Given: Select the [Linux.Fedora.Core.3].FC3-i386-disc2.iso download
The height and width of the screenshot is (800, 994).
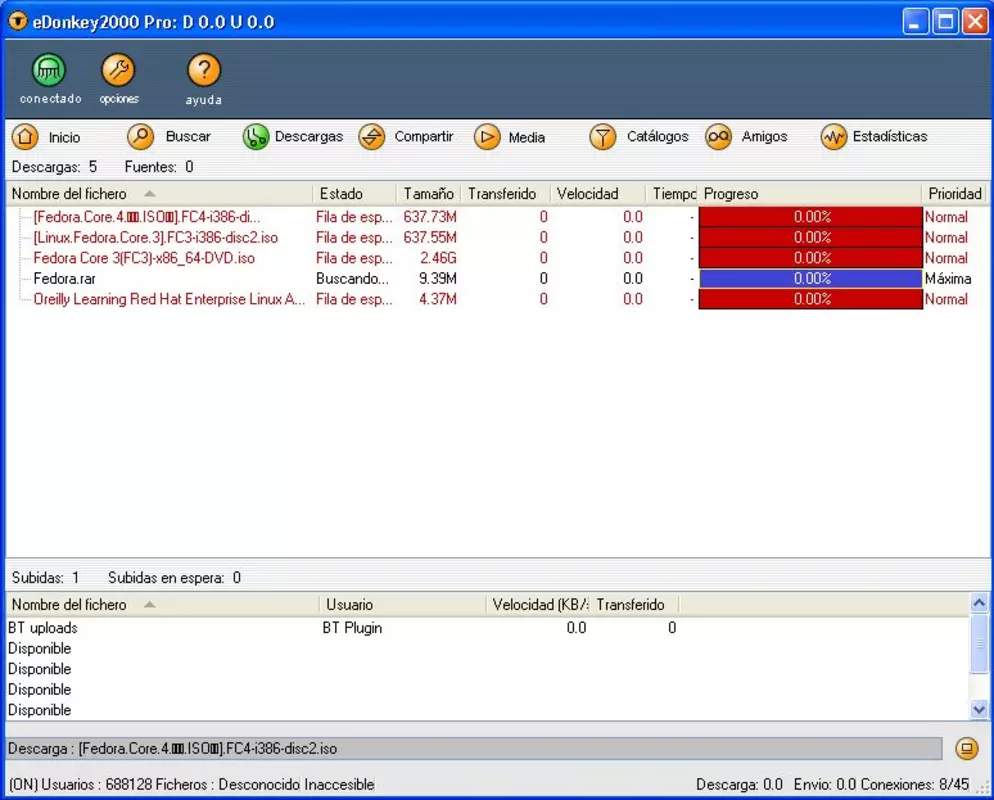Looking at the screenshot, I should point(496,237).
